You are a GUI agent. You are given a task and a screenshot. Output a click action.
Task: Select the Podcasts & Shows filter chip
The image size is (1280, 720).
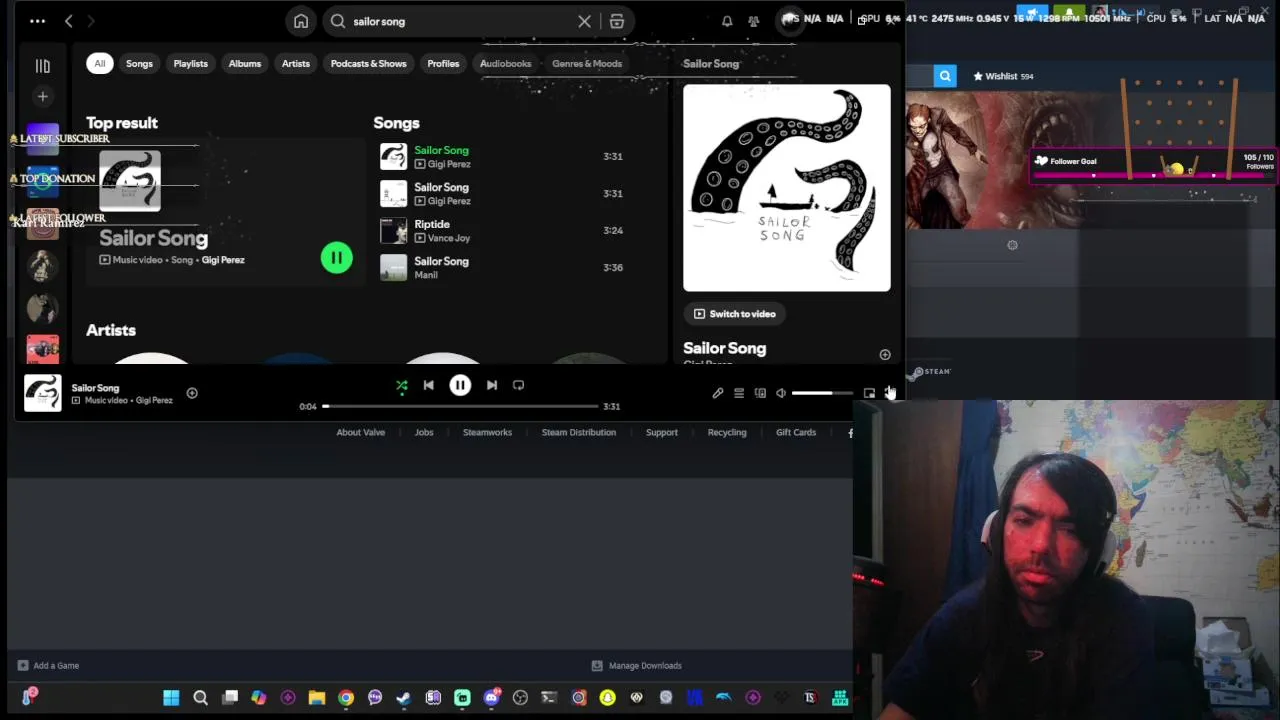pyautogui.click(x=368, y=63)
